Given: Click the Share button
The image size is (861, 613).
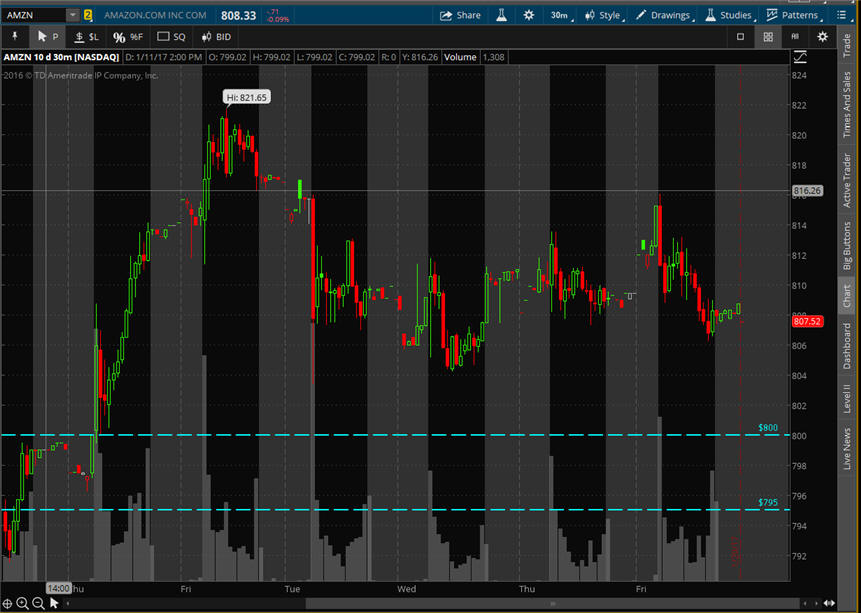Looking at the screenshot, I should [x=461, y=15].
